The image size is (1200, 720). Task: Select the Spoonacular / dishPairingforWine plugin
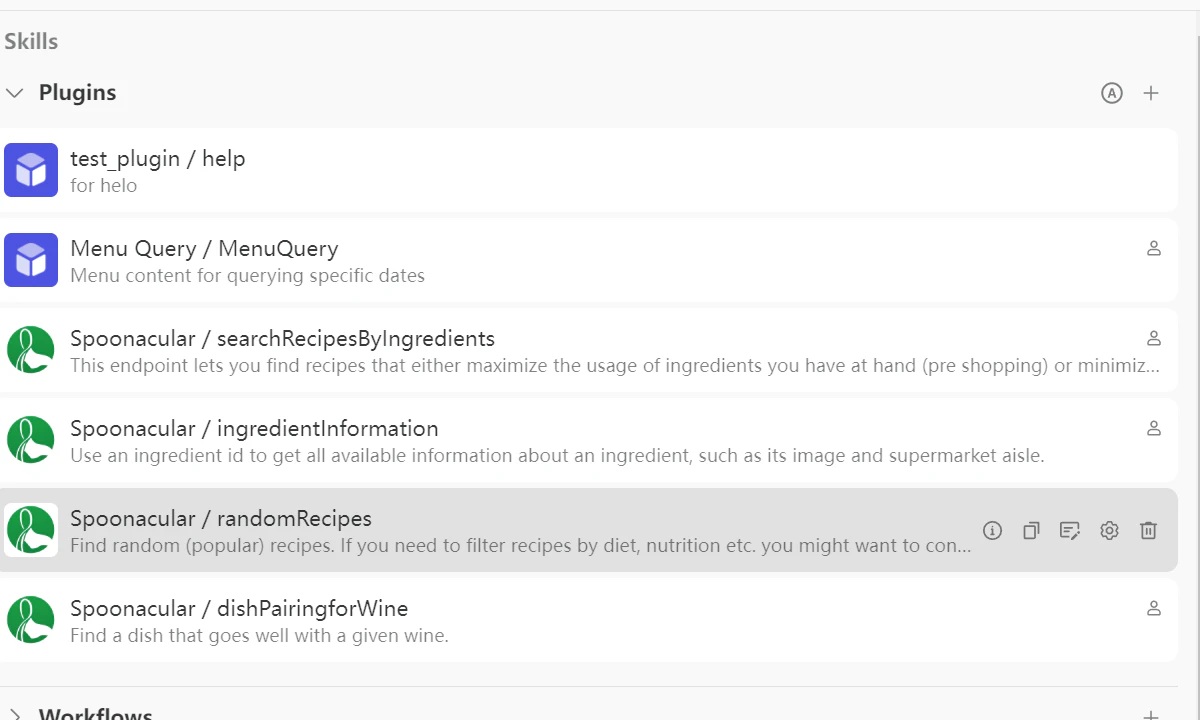tap(239, 609)
